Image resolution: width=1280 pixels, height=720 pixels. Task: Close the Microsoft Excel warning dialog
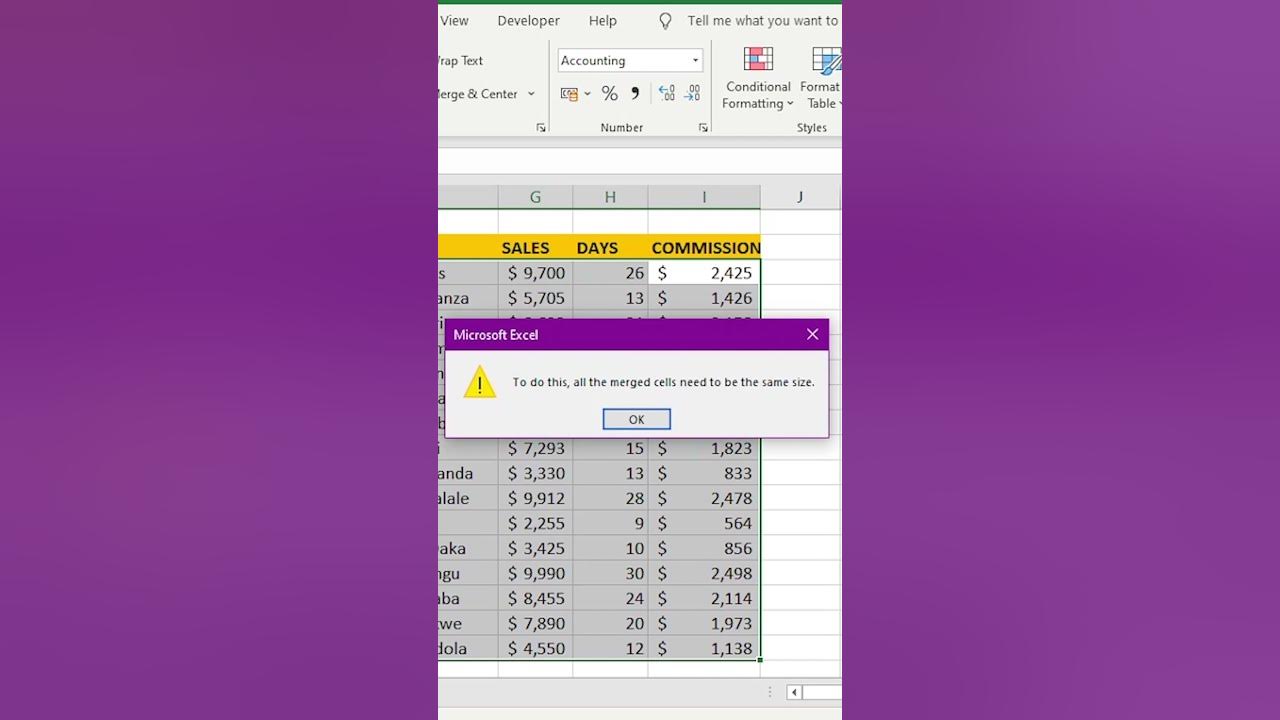pyautogui.click(x=812, y=334)
